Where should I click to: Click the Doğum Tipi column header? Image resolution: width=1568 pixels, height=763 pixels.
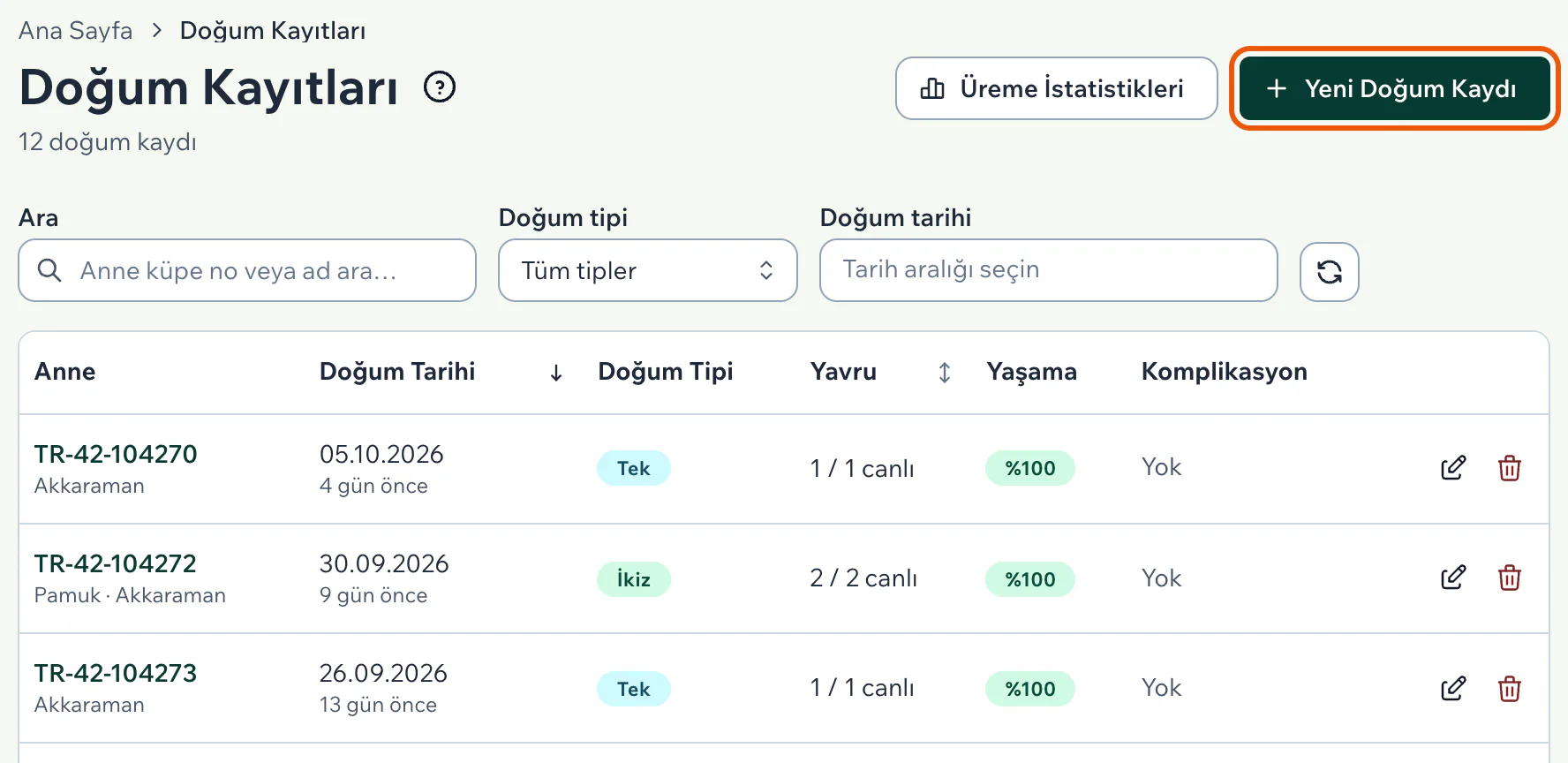(x=666, y=372)
